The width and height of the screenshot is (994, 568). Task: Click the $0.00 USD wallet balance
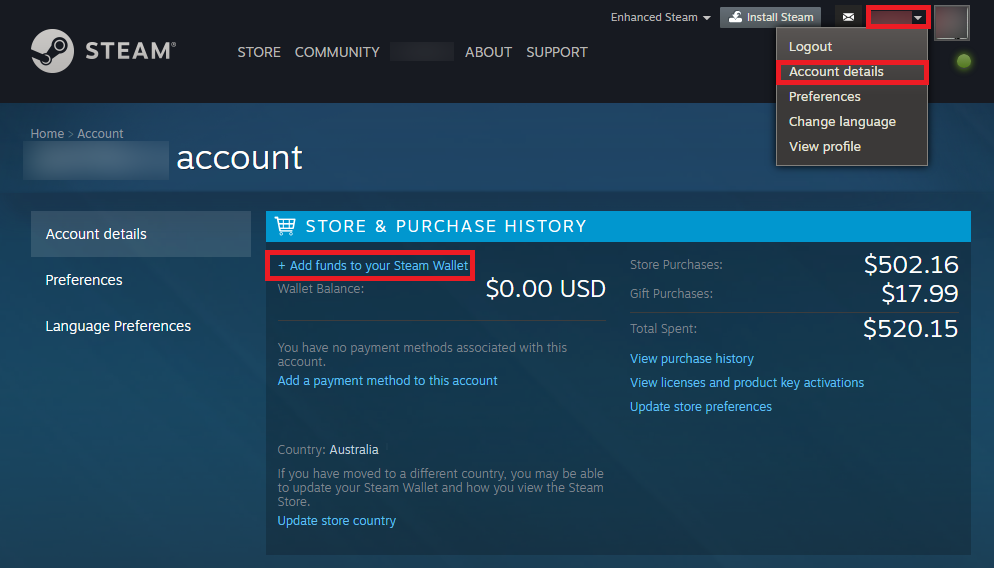click(545, 289)
